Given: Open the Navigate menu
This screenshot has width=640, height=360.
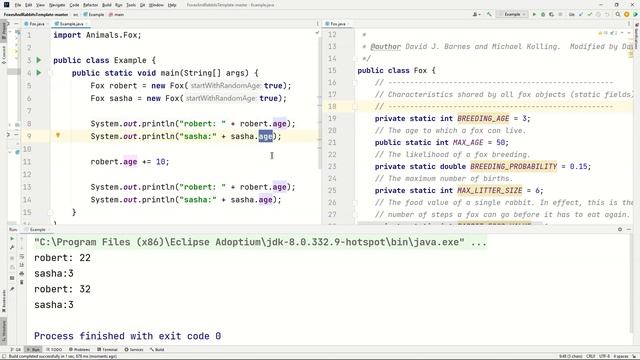Looking at the screenshot, I should click(57, 5).
